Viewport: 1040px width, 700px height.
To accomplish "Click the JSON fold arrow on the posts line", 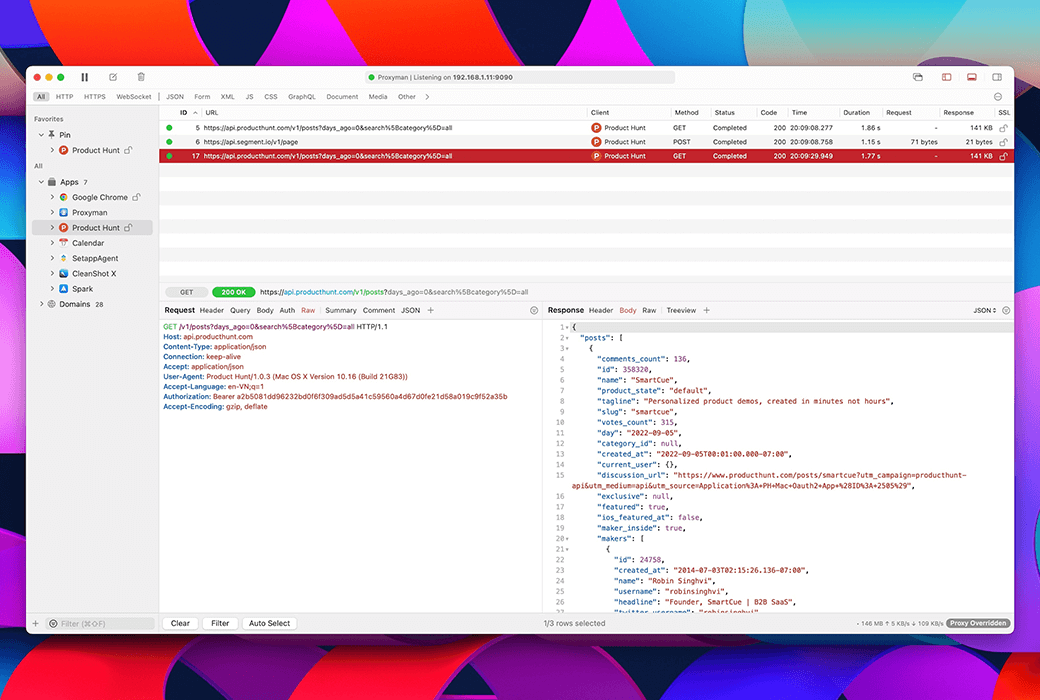I will pyautogui.click(x=567, y=338).
